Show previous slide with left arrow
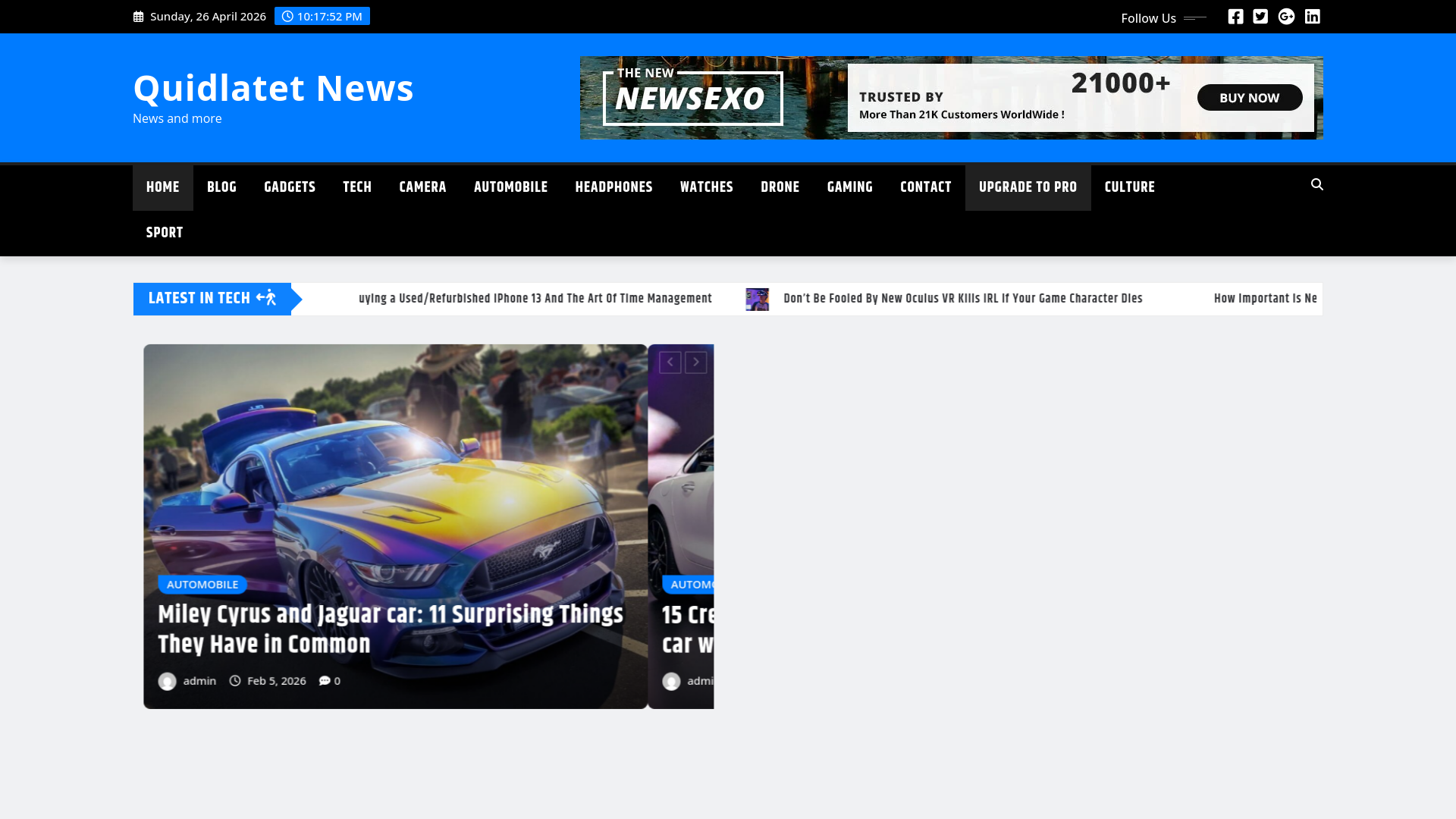 (670, 362)
